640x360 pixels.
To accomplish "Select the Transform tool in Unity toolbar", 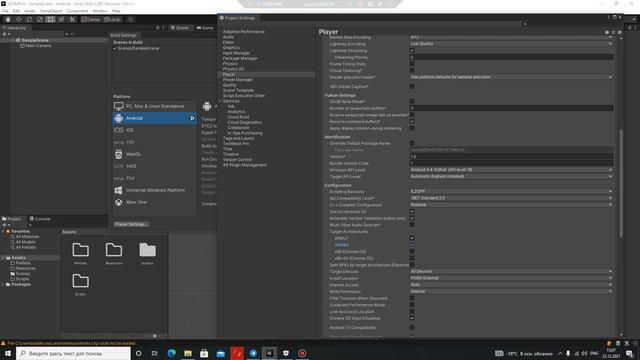I will 61,19.
